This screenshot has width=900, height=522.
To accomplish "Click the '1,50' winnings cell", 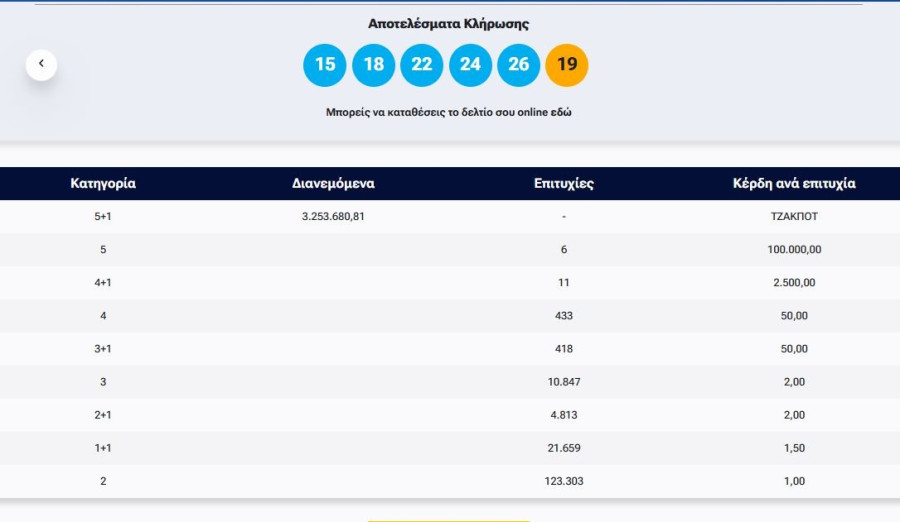I will 794,448.
